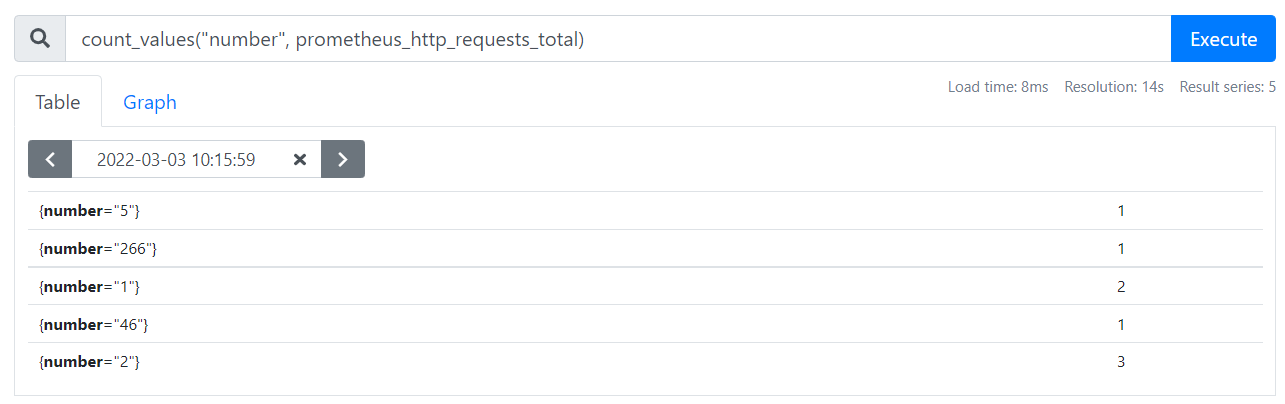Click the value 2 for number="1"
1285x404 pixels.
pyautogui.click(x=1121, y=287)
